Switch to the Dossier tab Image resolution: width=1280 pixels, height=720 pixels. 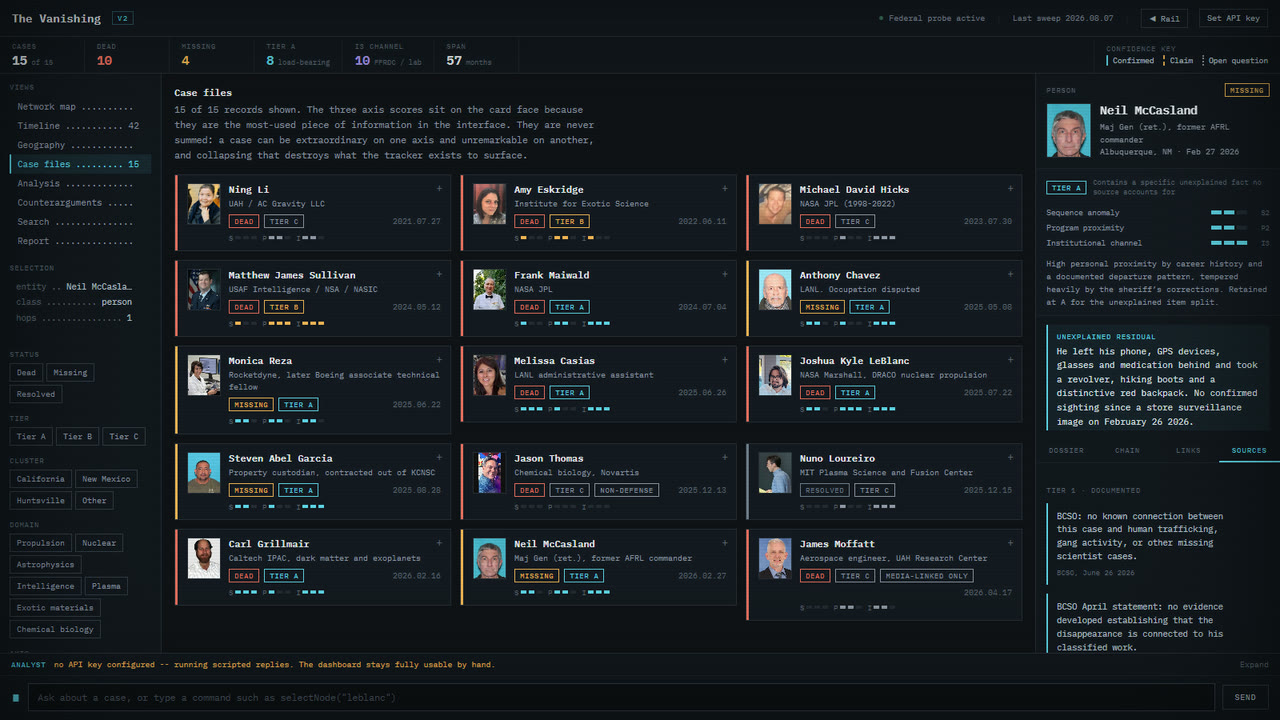point(1066,451)
